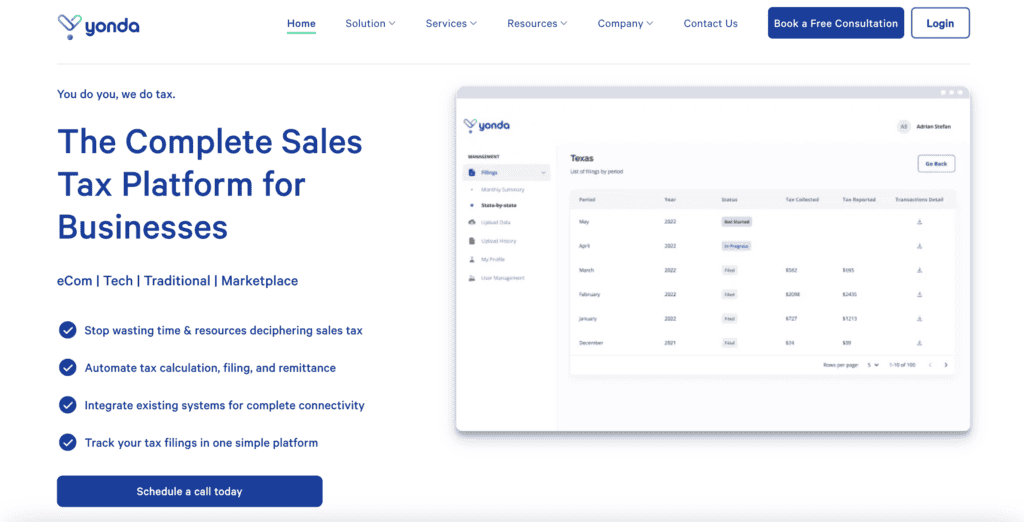Download transaction details for the March row
This screenshot has width=1024, height=522.
tap(919, 270)
